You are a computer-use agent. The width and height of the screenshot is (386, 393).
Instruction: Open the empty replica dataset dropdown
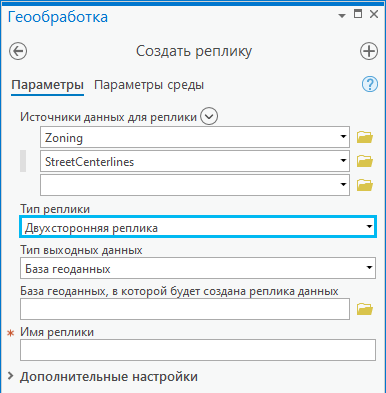click(343, 185)
